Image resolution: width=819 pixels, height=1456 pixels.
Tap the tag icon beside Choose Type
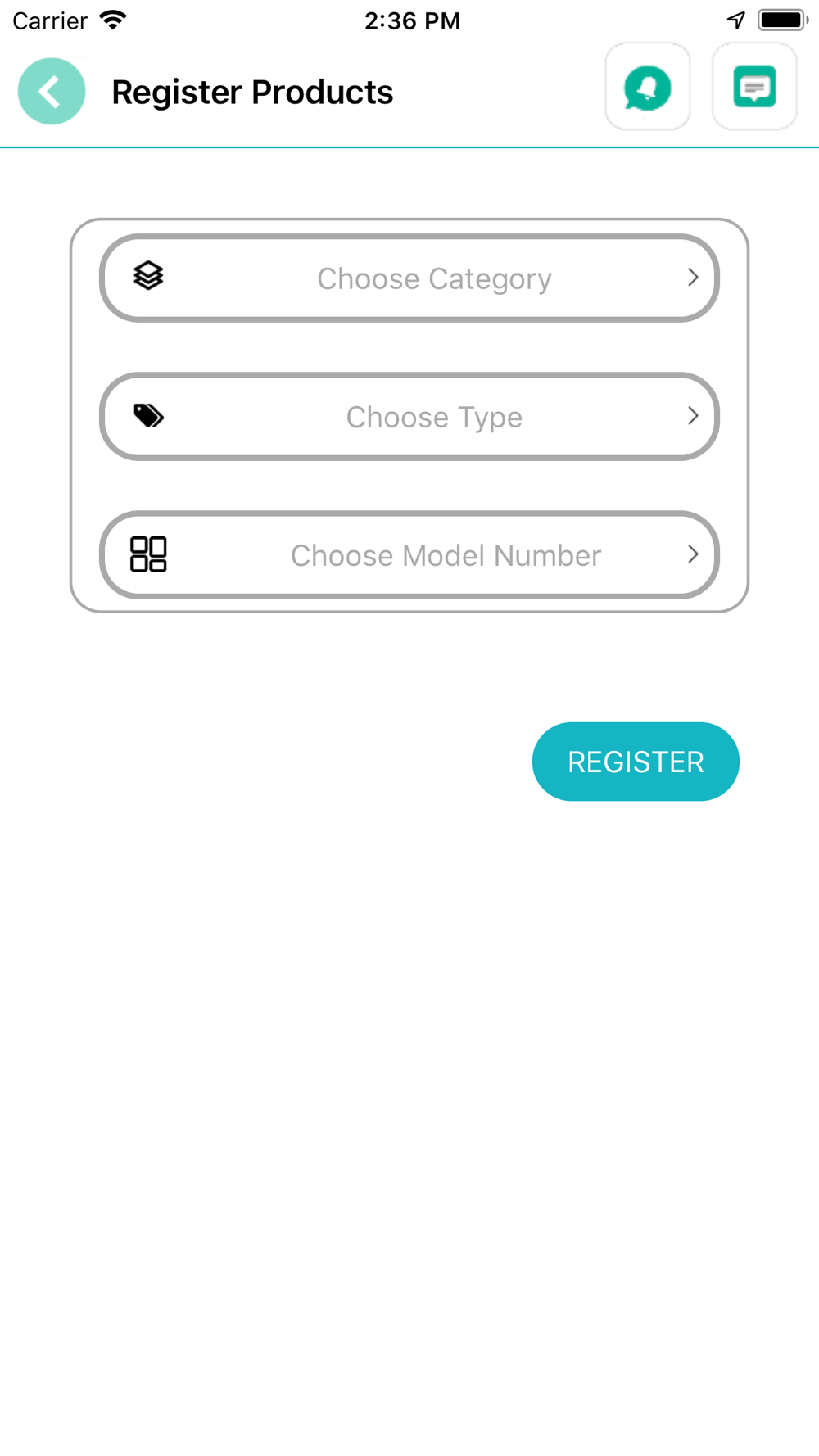148,416
